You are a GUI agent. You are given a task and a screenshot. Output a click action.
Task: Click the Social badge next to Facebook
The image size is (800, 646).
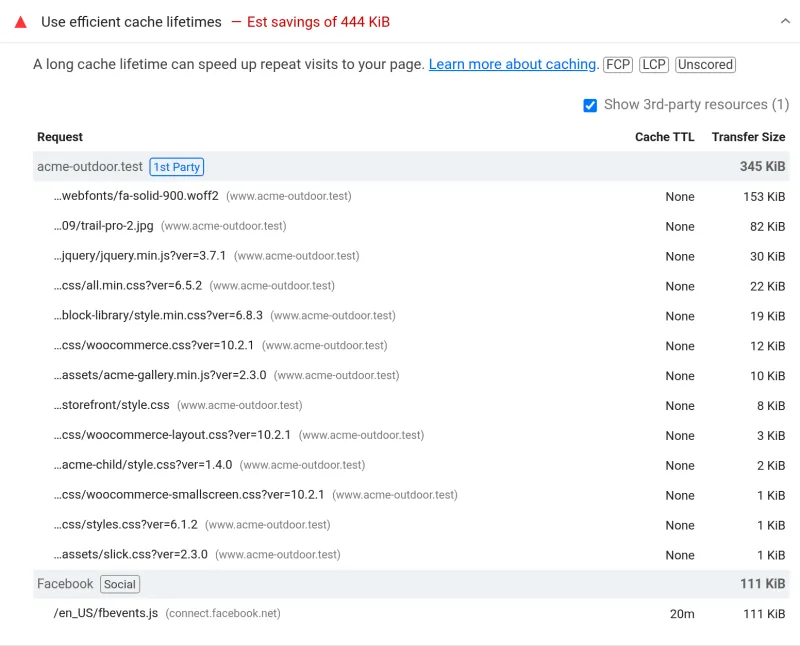point(120,584)
